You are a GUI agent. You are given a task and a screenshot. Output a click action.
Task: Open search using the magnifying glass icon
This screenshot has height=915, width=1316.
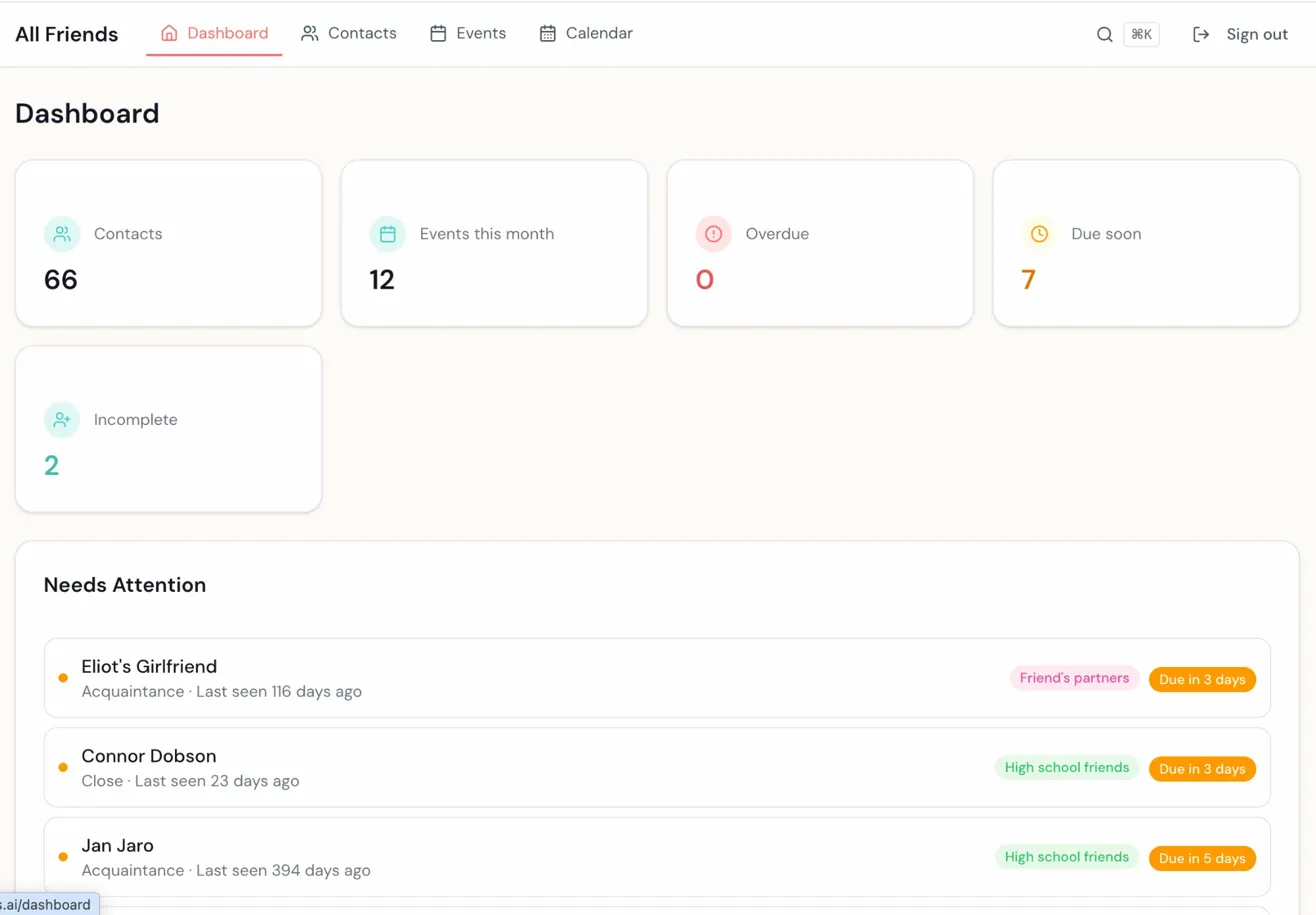click(x=1104, y=33)
